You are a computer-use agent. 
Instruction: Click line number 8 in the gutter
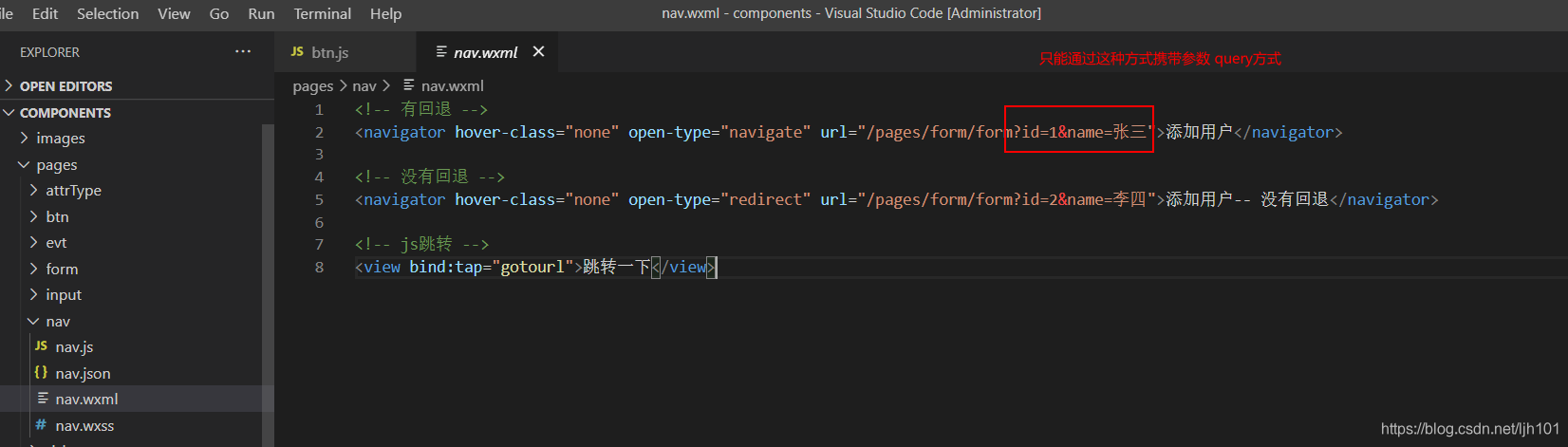pos(319,268)
